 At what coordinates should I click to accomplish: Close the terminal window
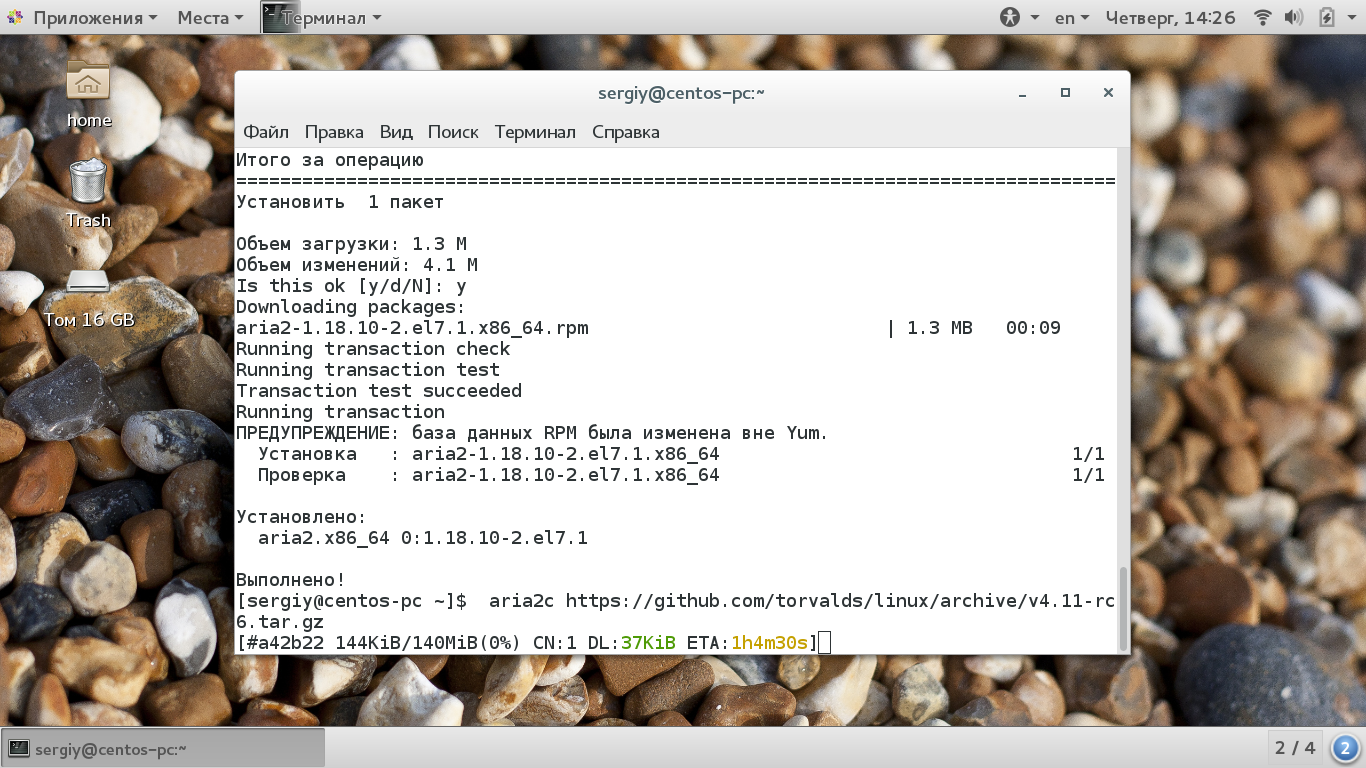[1108, 93]
